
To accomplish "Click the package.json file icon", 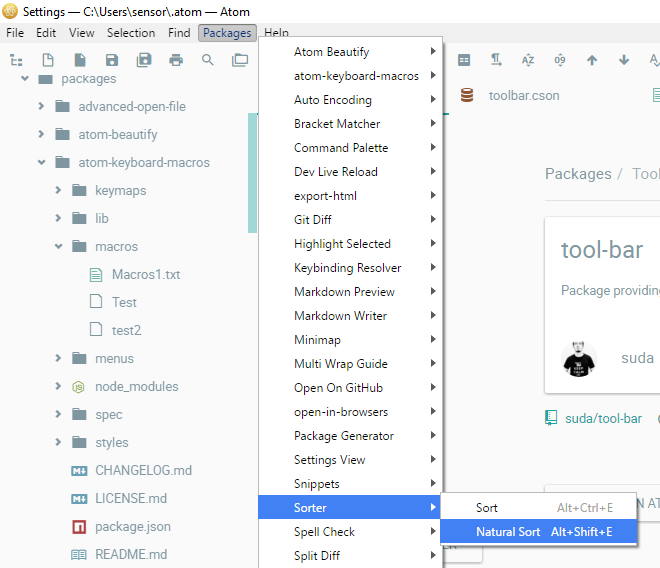I will tap(79, 527).
